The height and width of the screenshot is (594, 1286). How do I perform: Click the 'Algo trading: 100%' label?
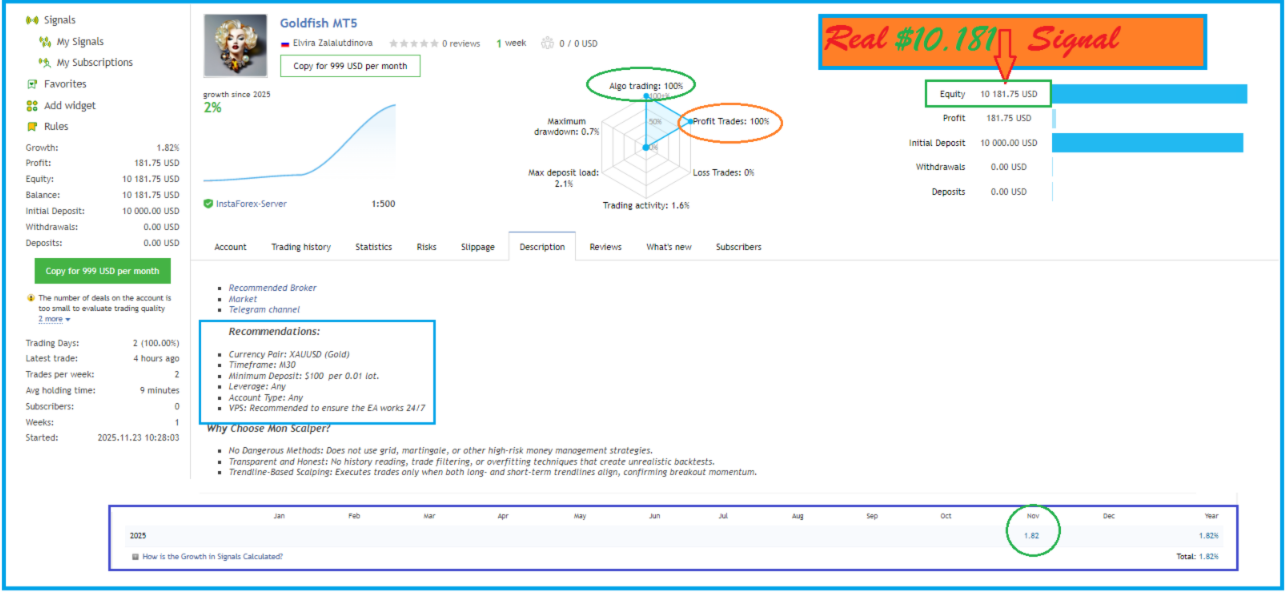point(646,87)
